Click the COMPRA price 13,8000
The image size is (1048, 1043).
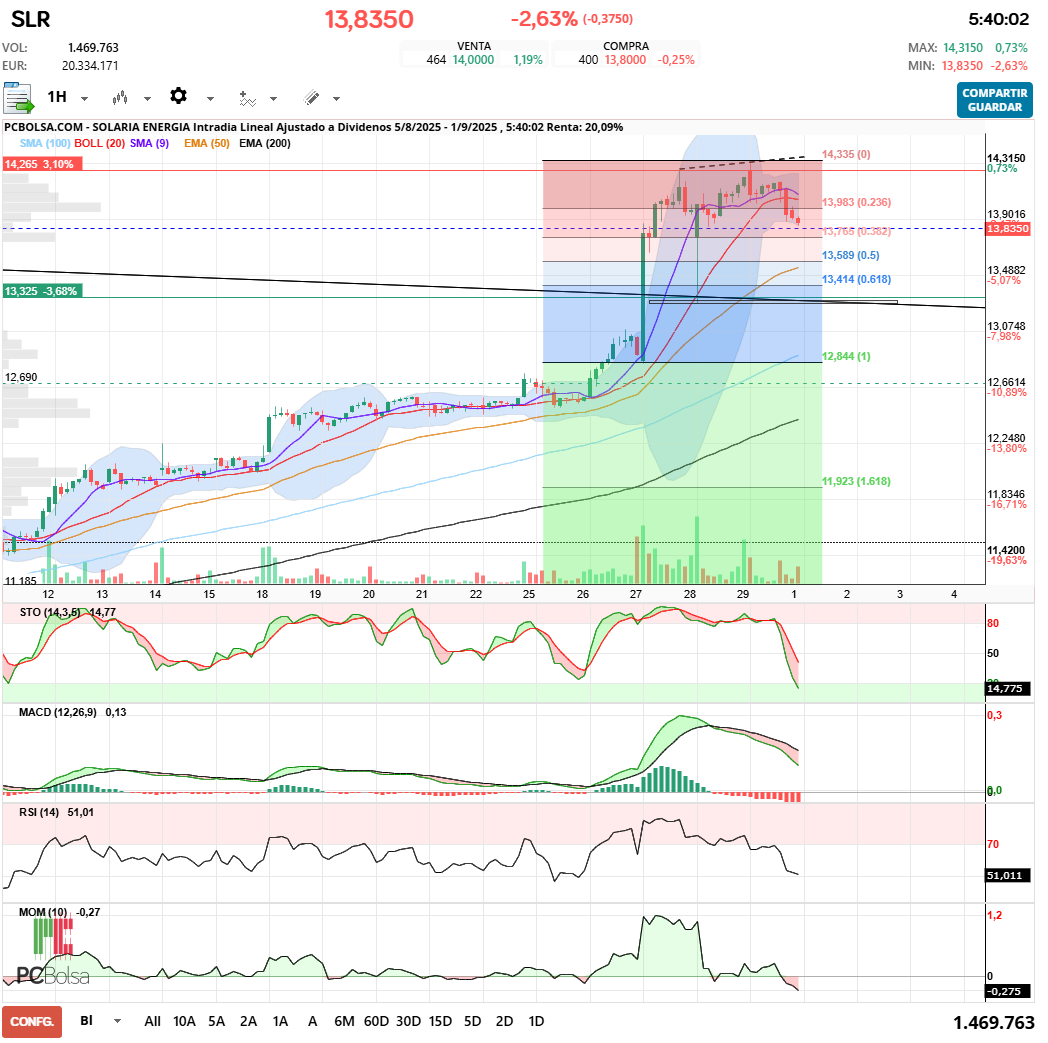pyautogui.click(x=626, y=59)
